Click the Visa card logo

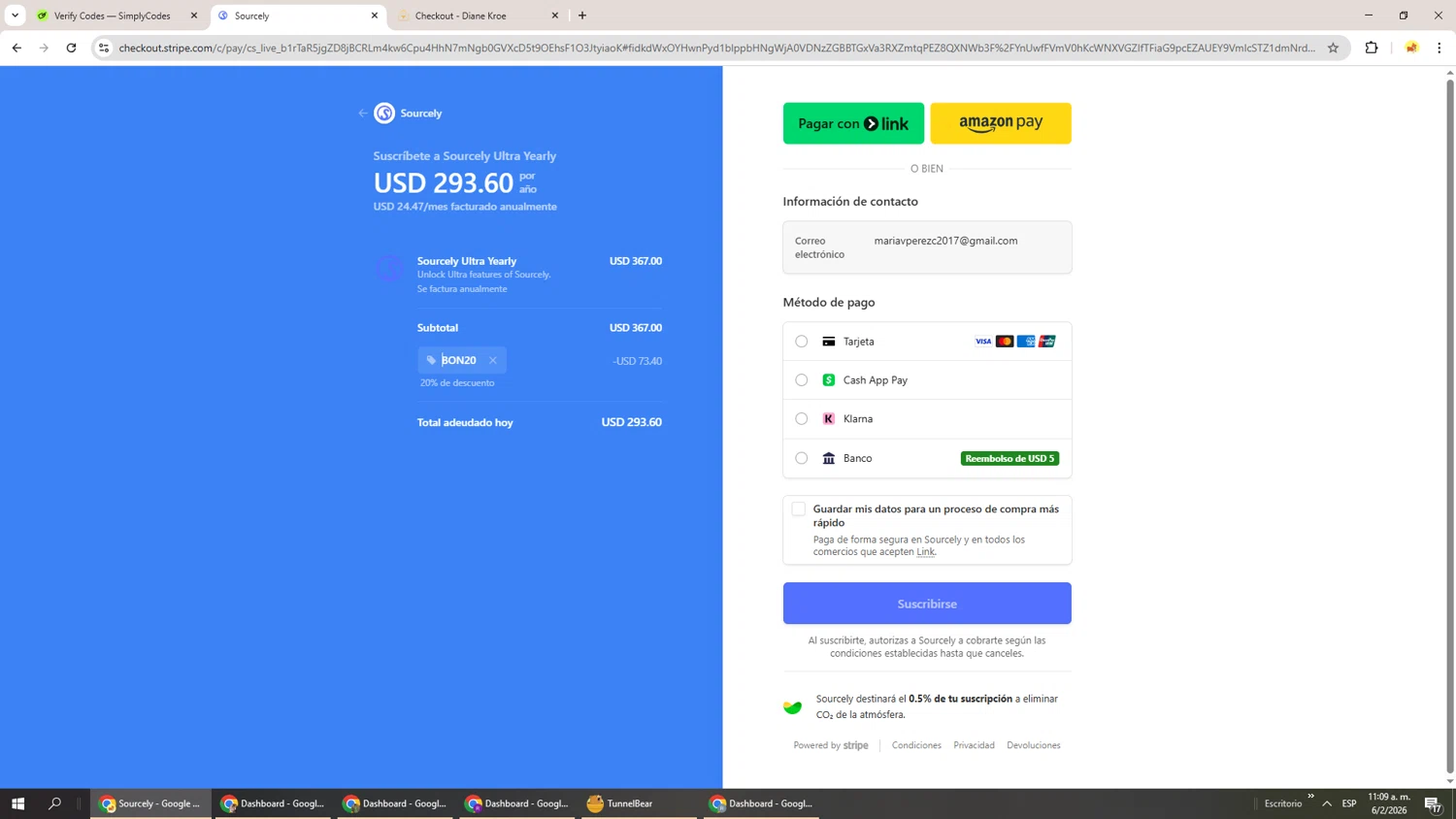tap(983, 342)
